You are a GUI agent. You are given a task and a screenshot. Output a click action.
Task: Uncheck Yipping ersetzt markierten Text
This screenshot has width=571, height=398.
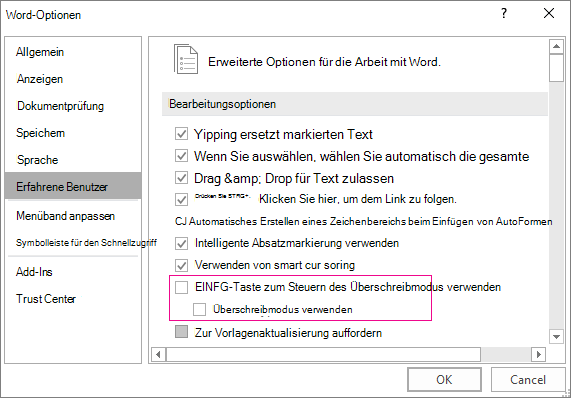pyautogui.click(x=181, y=134)
